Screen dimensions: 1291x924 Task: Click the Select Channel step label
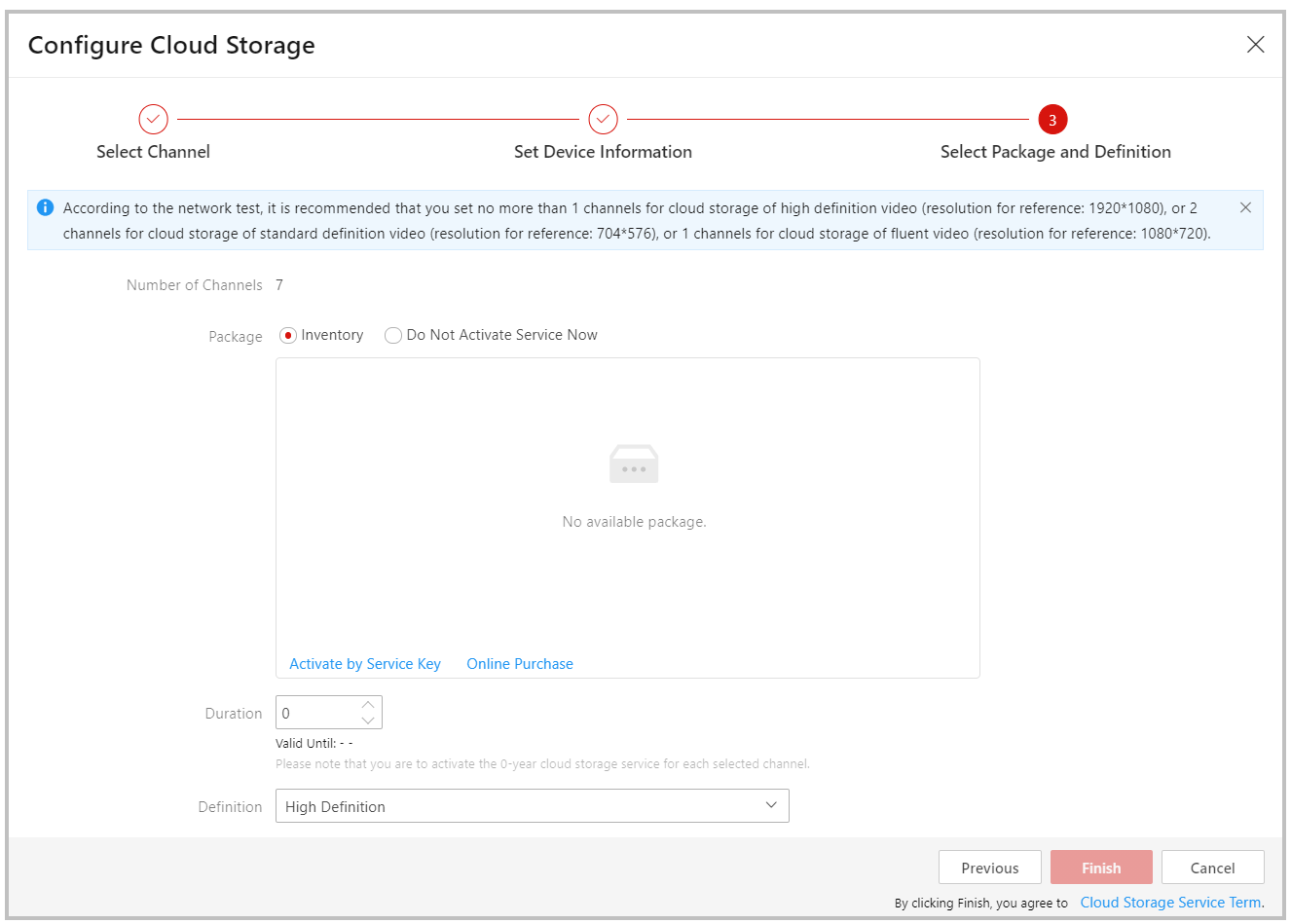[x=153, y=152]
